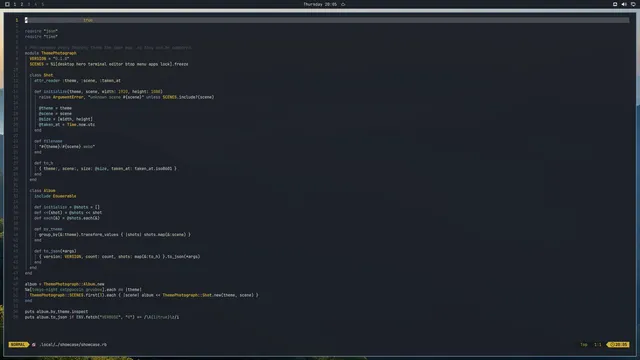This screenshot has width=640, height=360.
Task: Switch to workspace 3
Action: 29,4
